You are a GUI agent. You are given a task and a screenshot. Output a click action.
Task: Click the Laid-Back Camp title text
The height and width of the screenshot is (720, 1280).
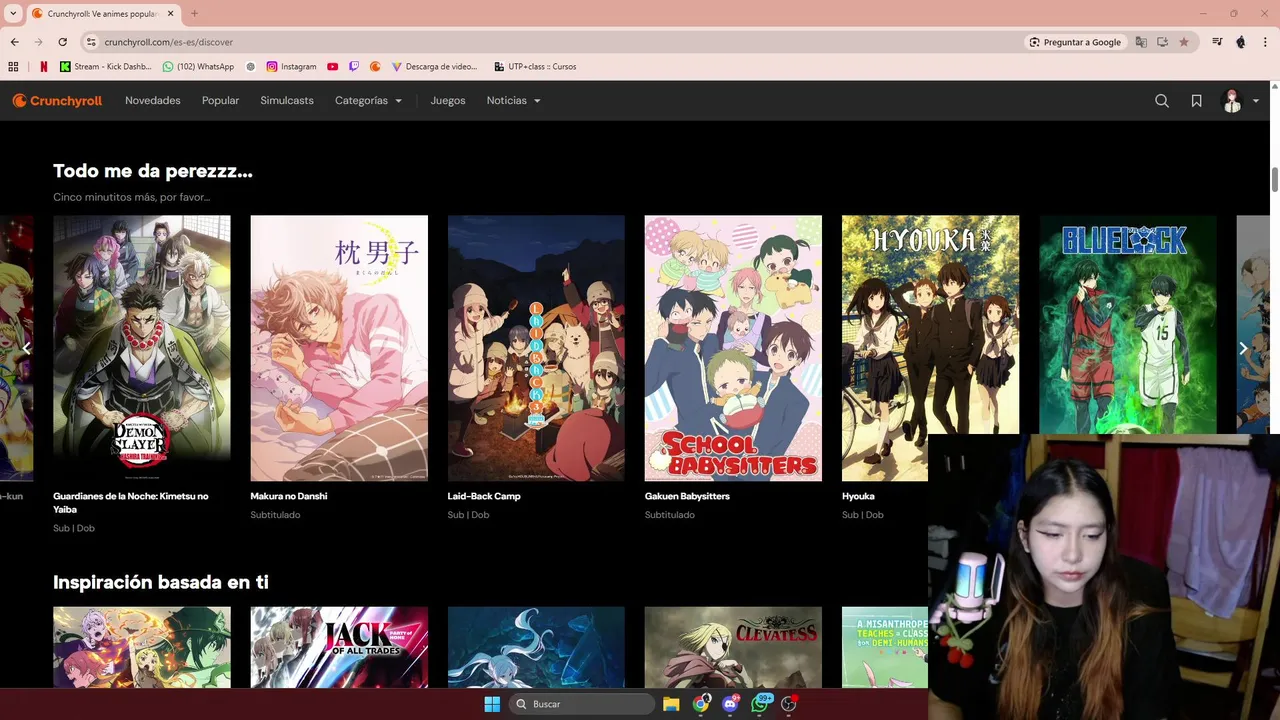point(484,496)
